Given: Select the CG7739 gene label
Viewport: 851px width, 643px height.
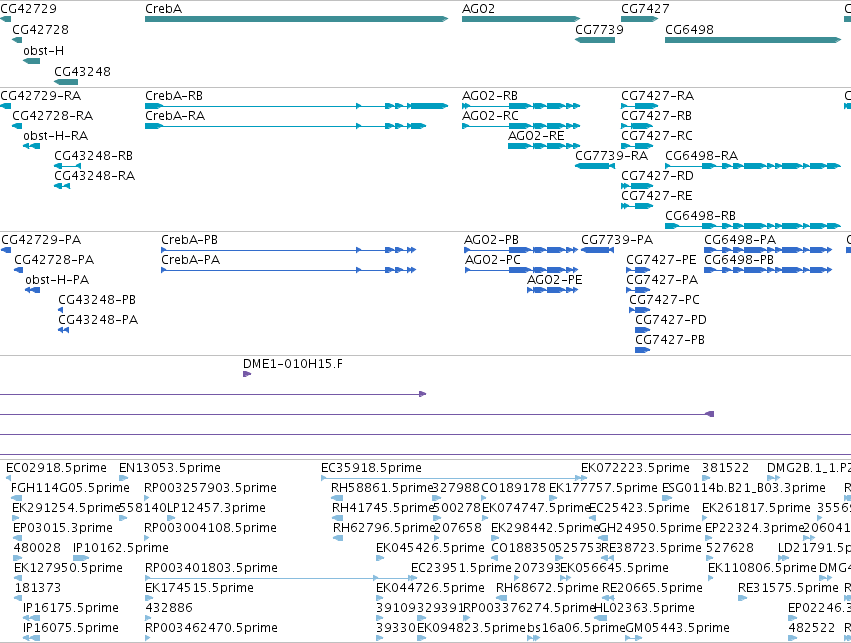Looking at the screenshot, I should point(599,29).
